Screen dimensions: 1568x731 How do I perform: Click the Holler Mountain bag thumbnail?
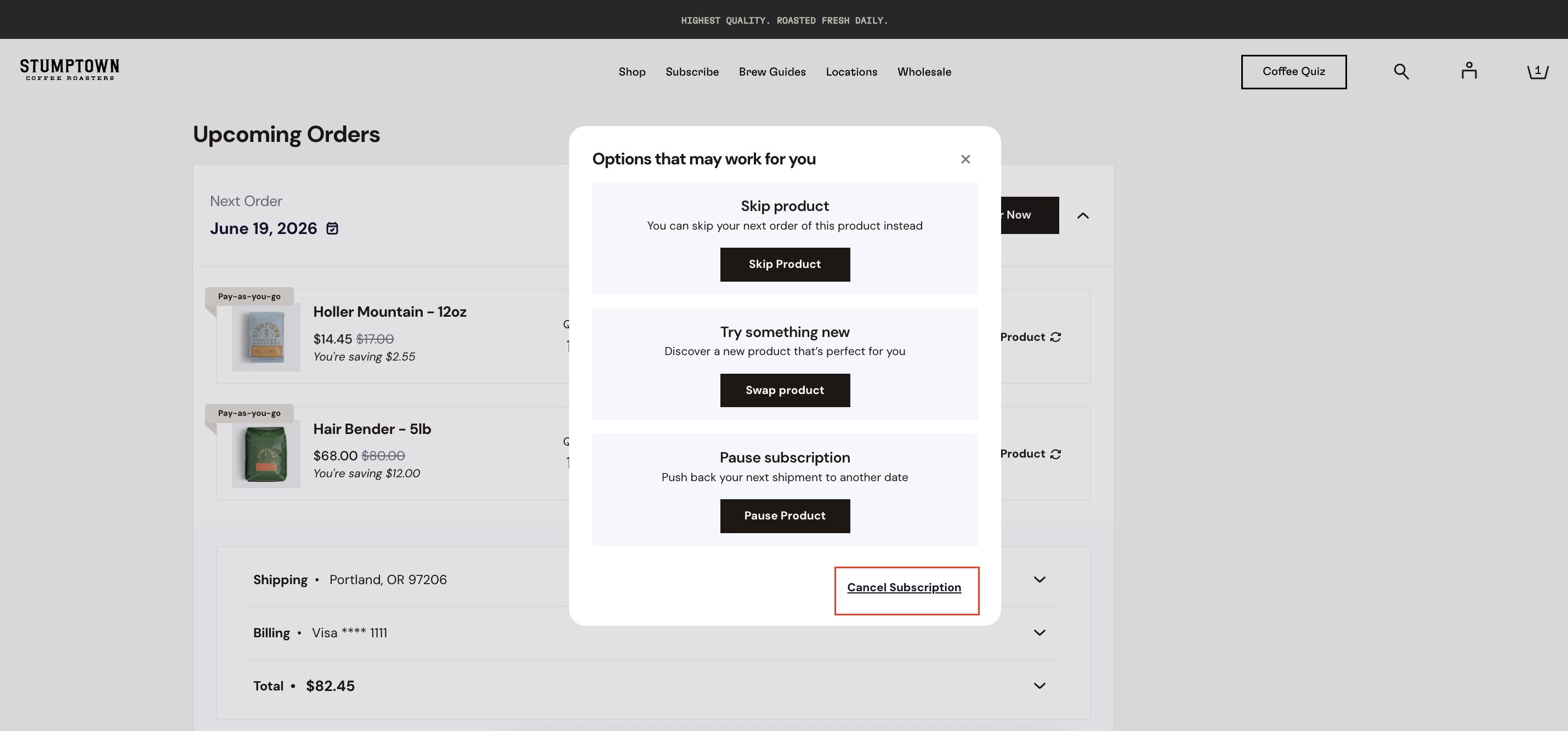tap(266, 338)
